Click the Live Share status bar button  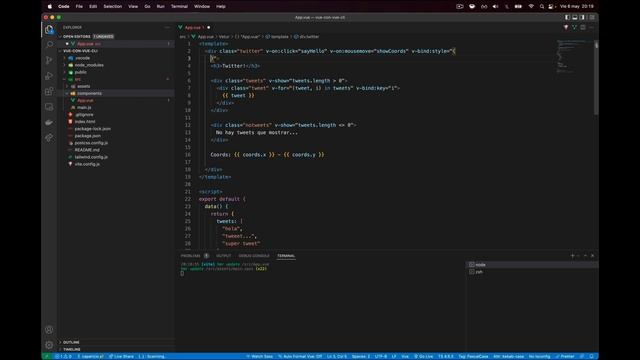121,356
